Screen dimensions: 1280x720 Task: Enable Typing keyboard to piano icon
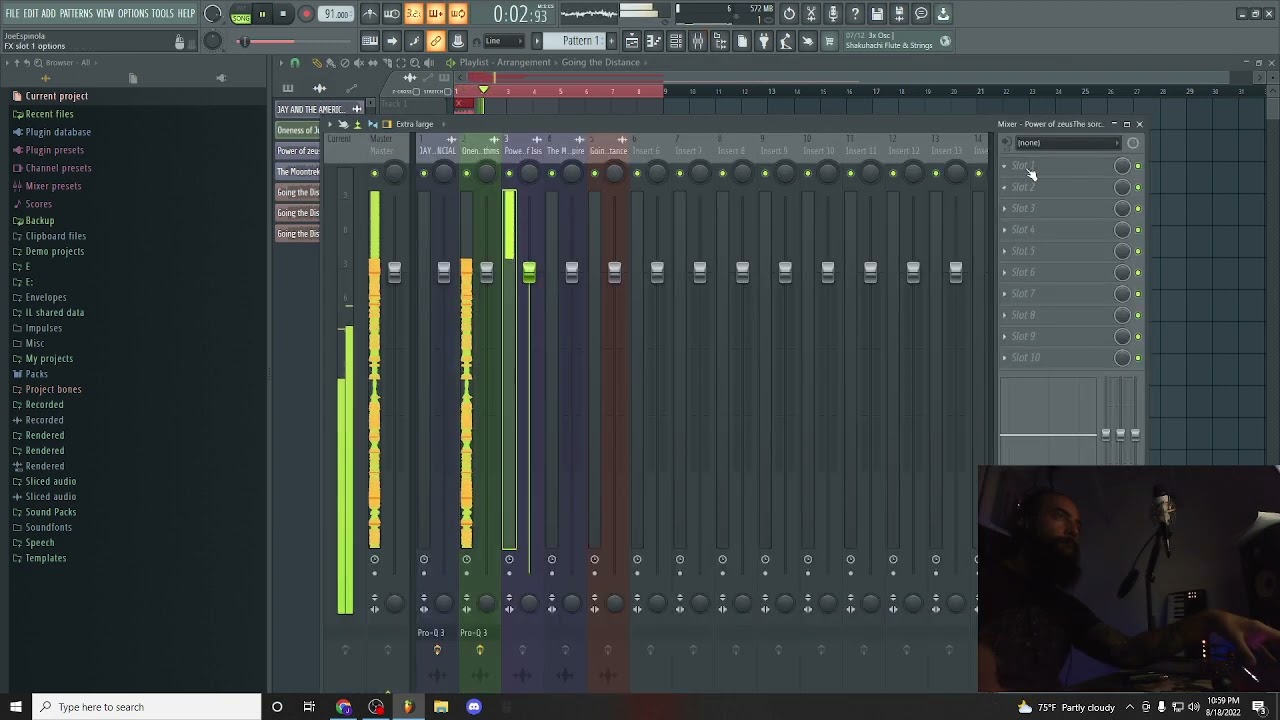370,41
